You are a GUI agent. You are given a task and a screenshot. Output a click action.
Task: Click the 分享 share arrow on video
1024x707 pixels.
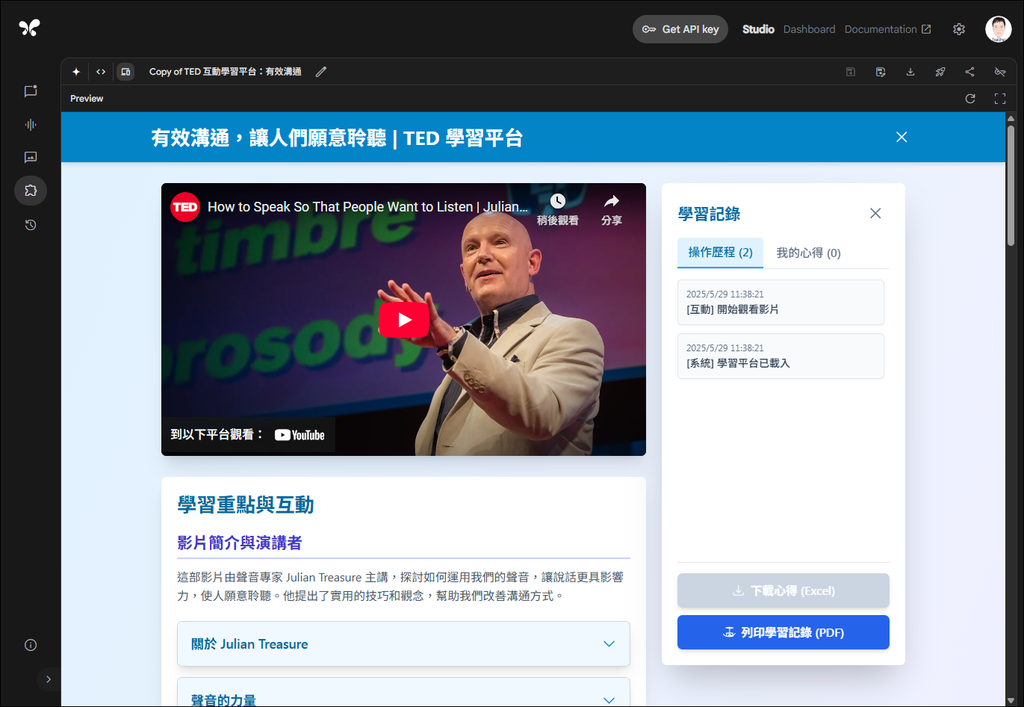click(611, 209)
